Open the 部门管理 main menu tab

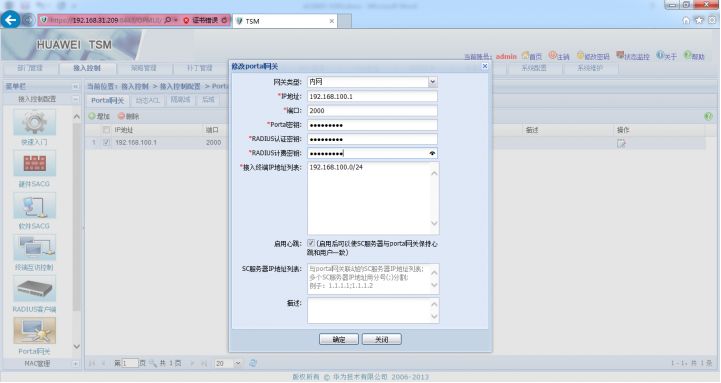[x=30, y=68]
